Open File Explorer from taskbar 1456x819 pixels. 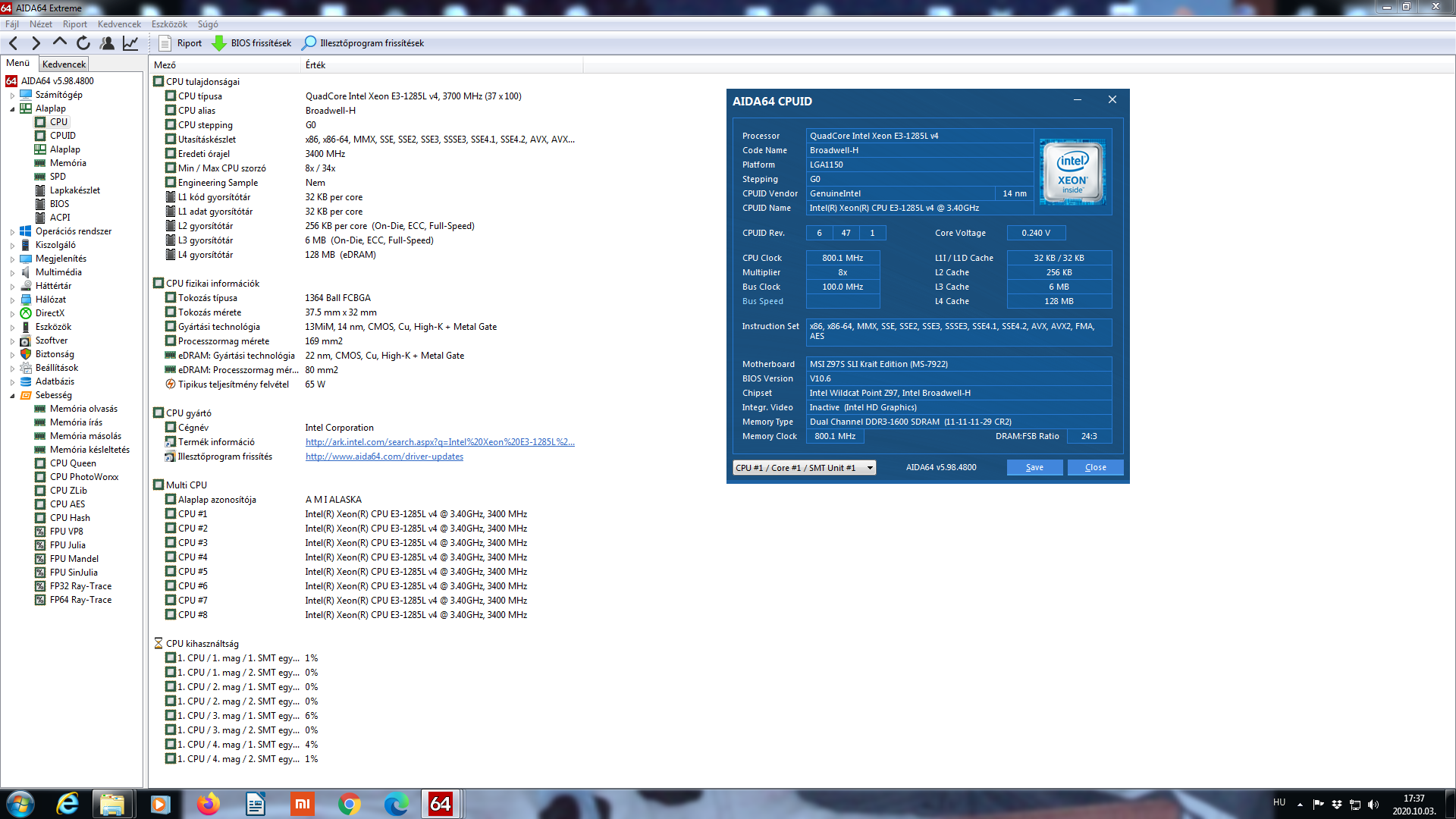click(x=112, y=804)
